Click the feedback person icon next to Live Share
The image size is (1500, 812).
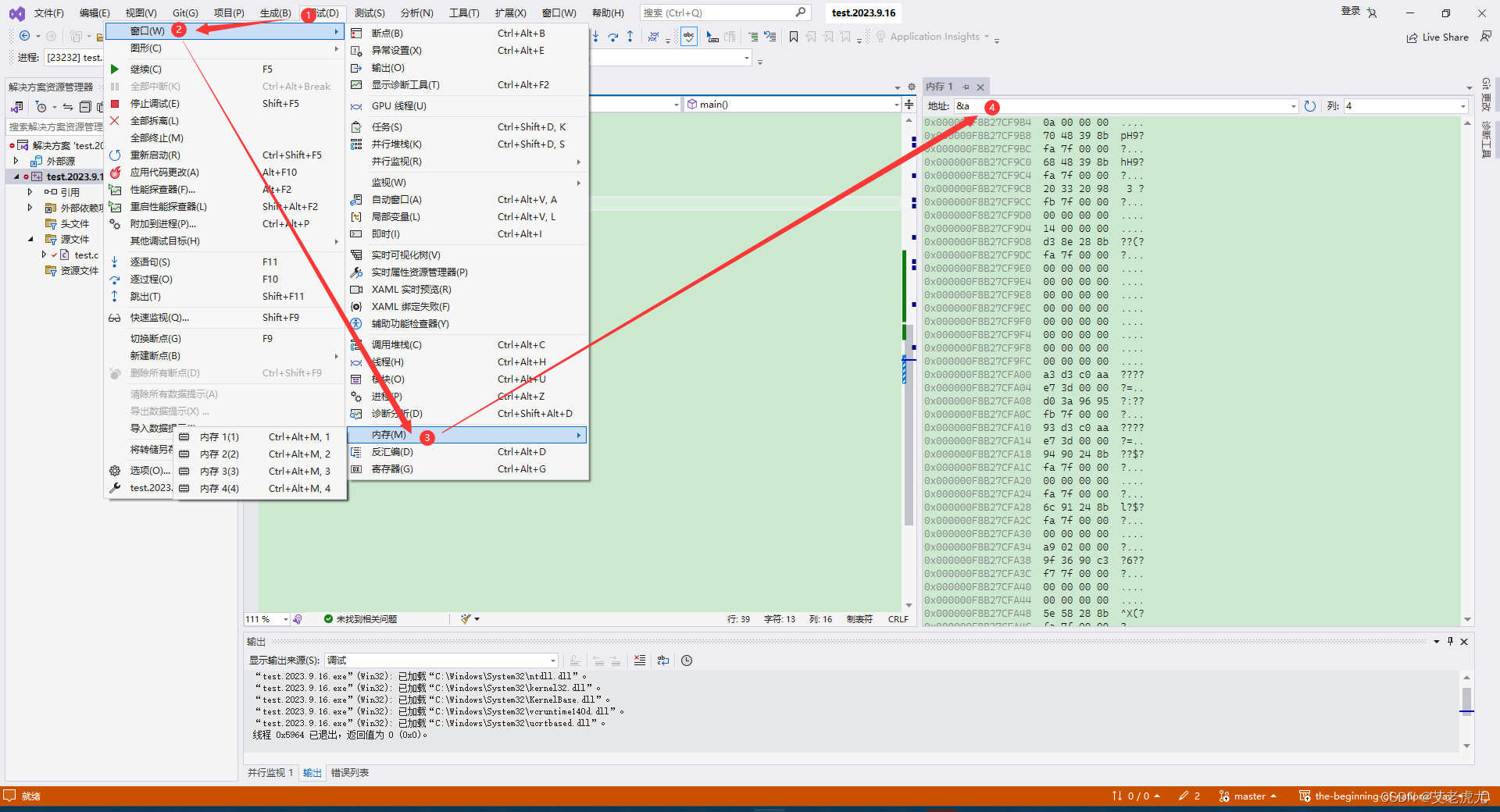tap(1485, 37)
